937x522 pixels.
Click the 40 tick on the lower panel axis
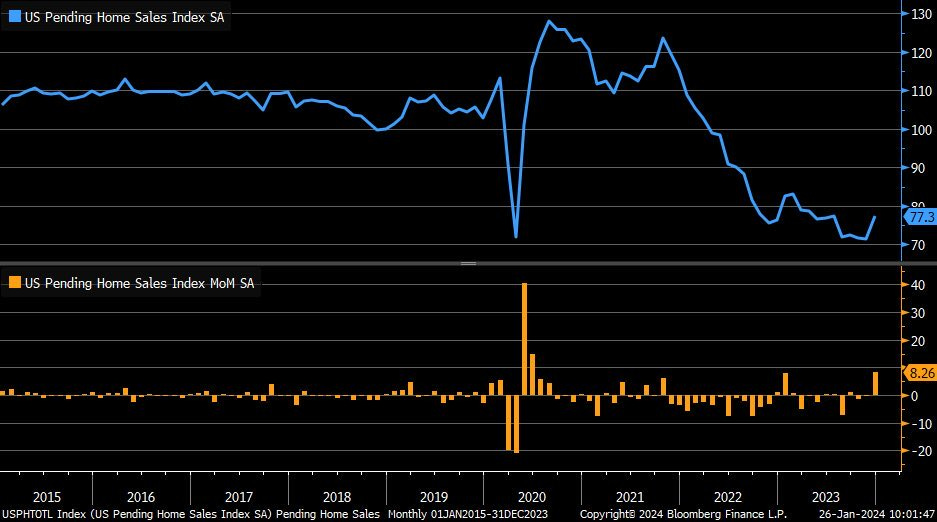[x=915, y=285]
